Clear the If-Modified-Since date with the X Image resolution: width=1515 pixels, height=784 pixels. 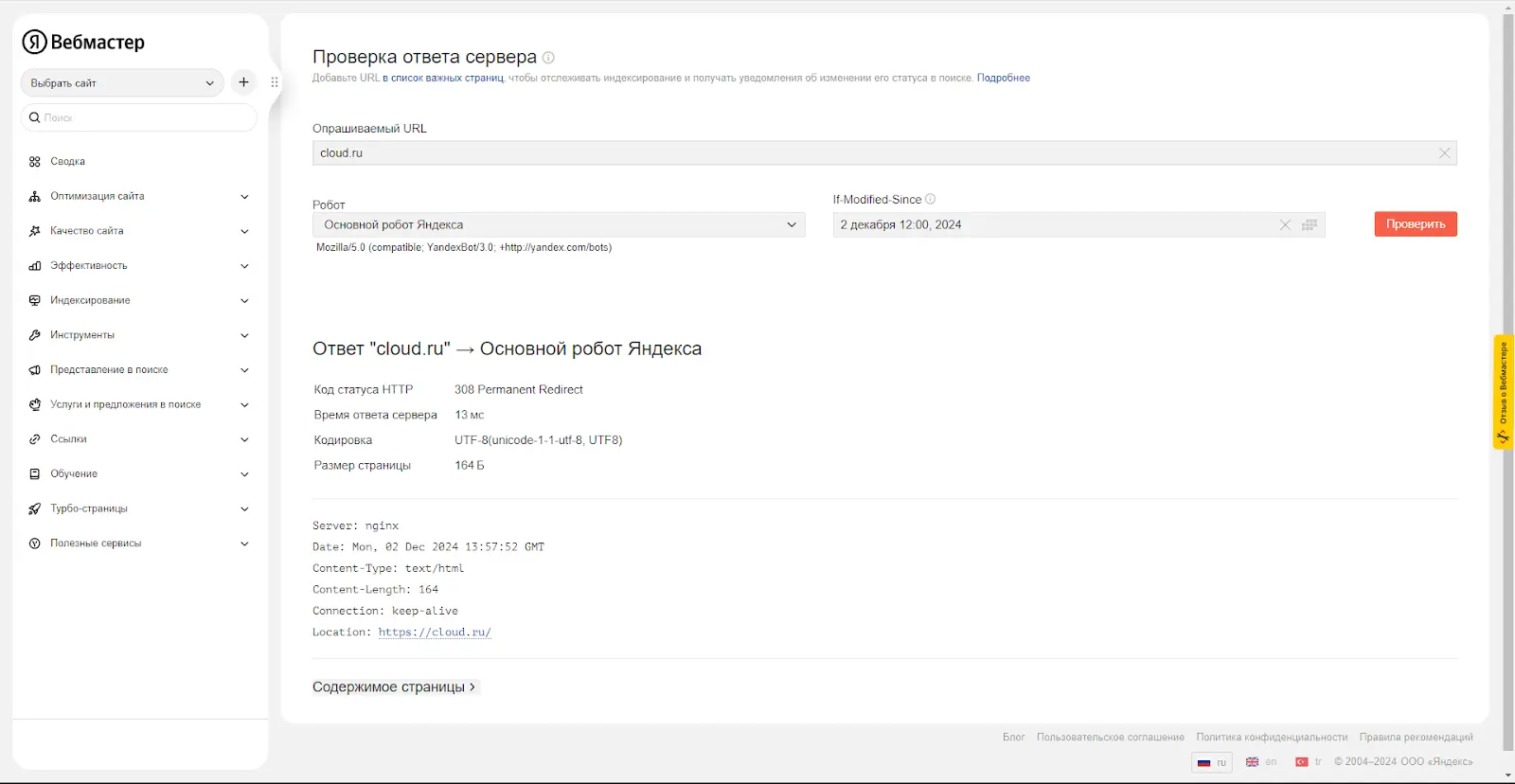[1285, 225]
